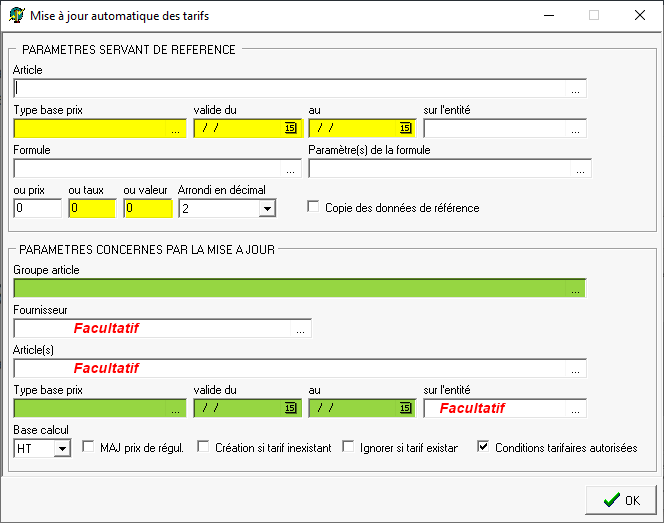Uncheck 'Conditions tarifaires autorisées' checkbox

(x=484, y=447)
